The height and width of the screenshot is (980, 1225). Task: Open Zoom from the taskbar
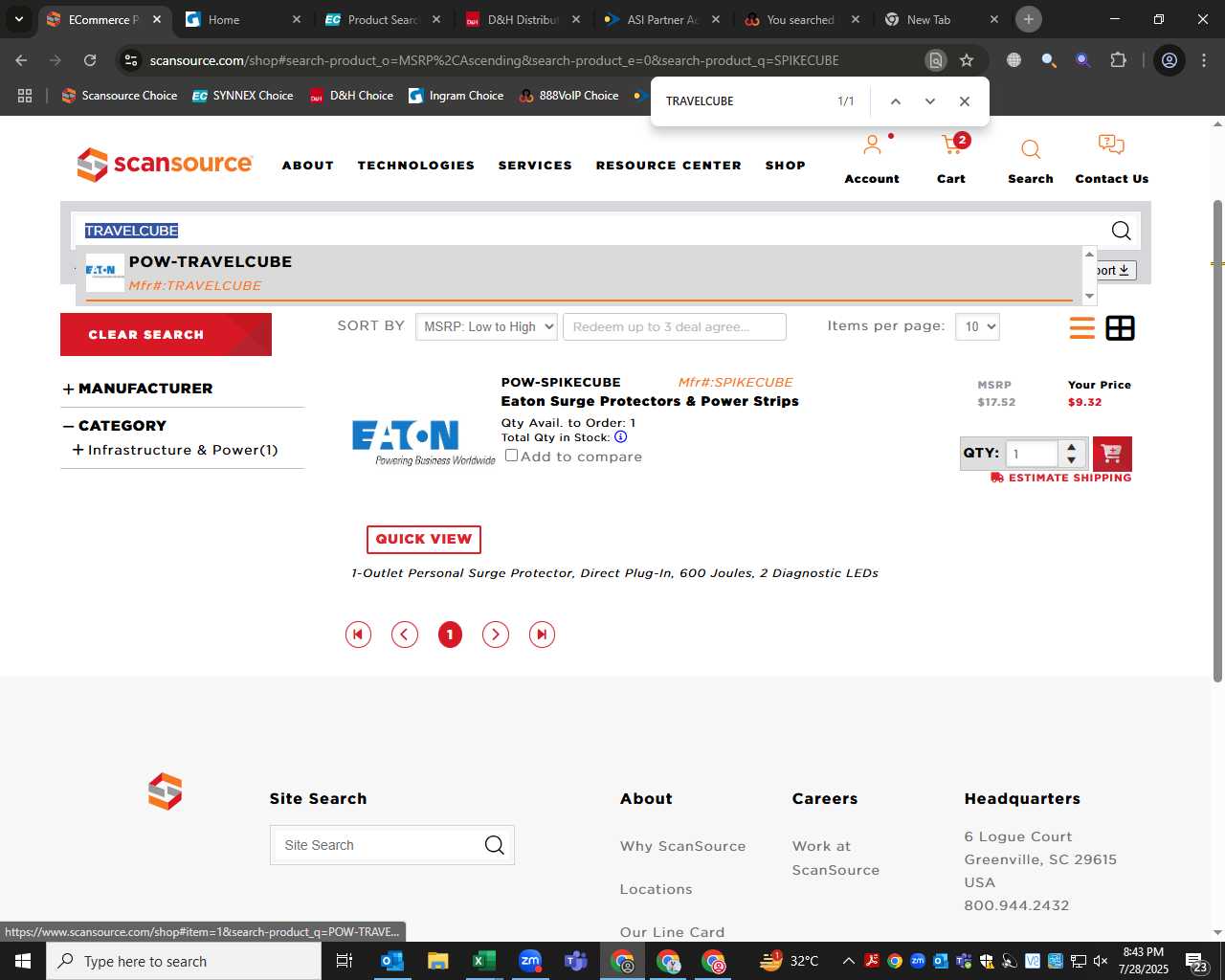click(x=530, y=961)
